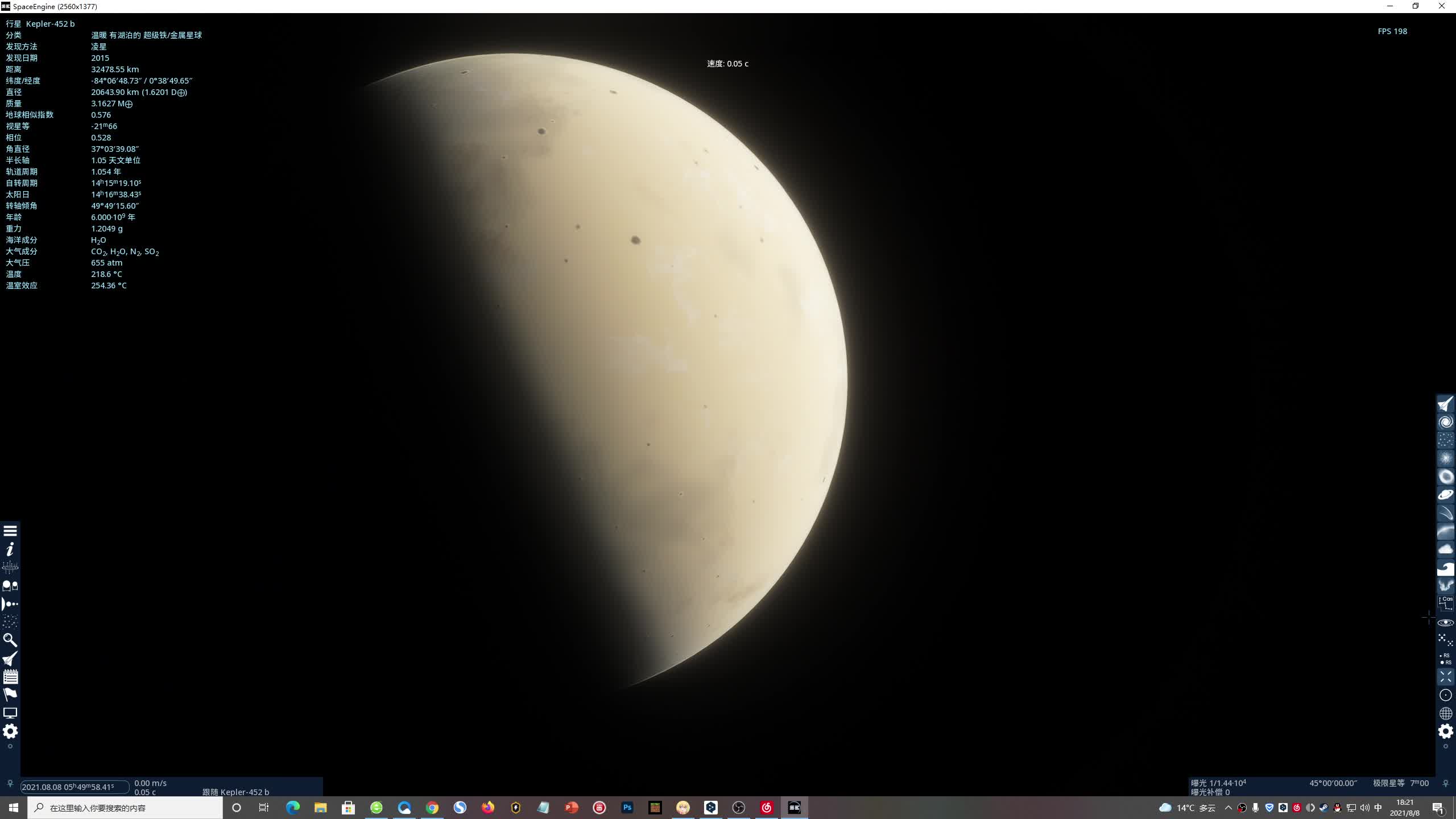Viewport: 1456px width, 819px height.
Task: Click the '大气压 655 atm' value
Action: pos(106,263)
